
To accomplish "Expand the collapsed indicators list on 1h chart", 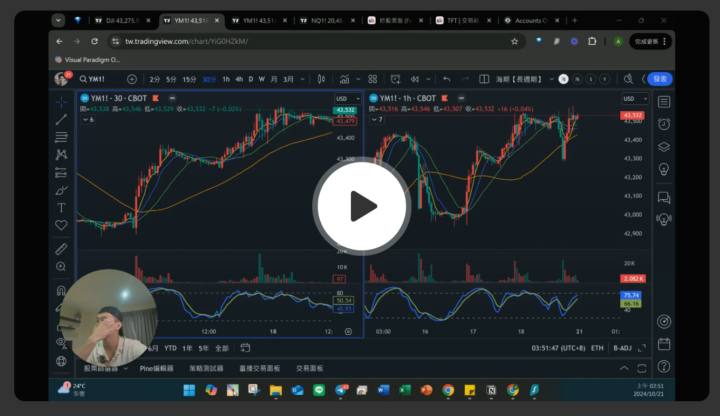I will pos(379,119).
